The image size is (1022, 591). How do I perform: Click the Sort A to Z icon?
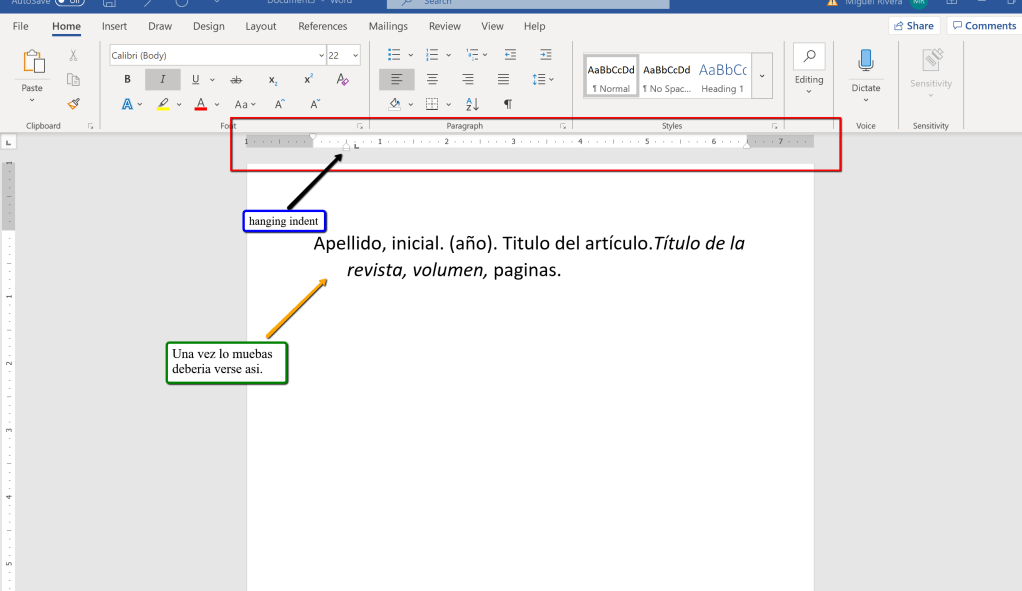(x=473, y=104)
